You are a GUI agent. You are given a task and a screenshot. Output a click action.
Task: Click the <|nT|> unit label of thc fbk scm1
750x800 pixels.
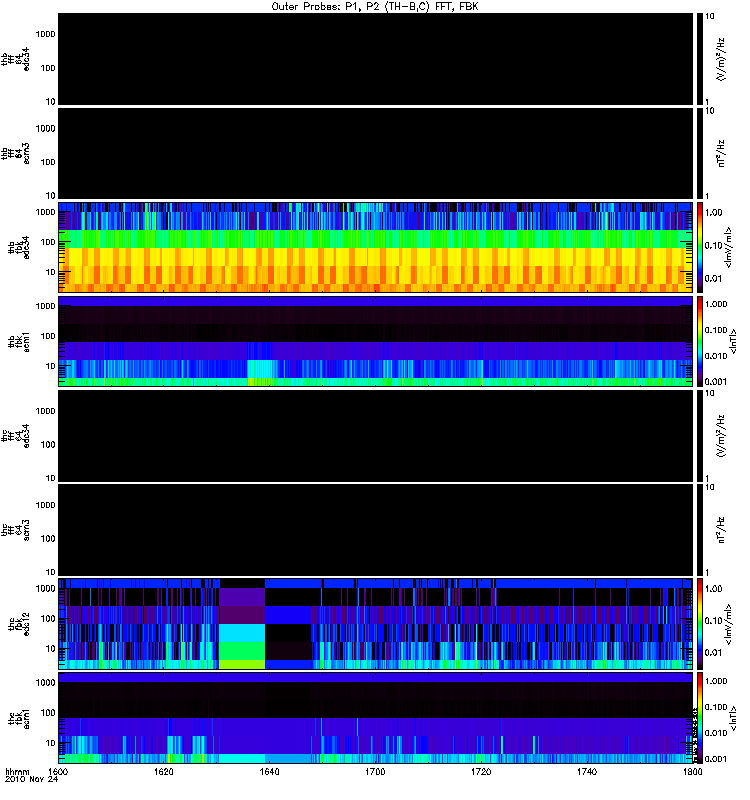(x=733, y=718)
